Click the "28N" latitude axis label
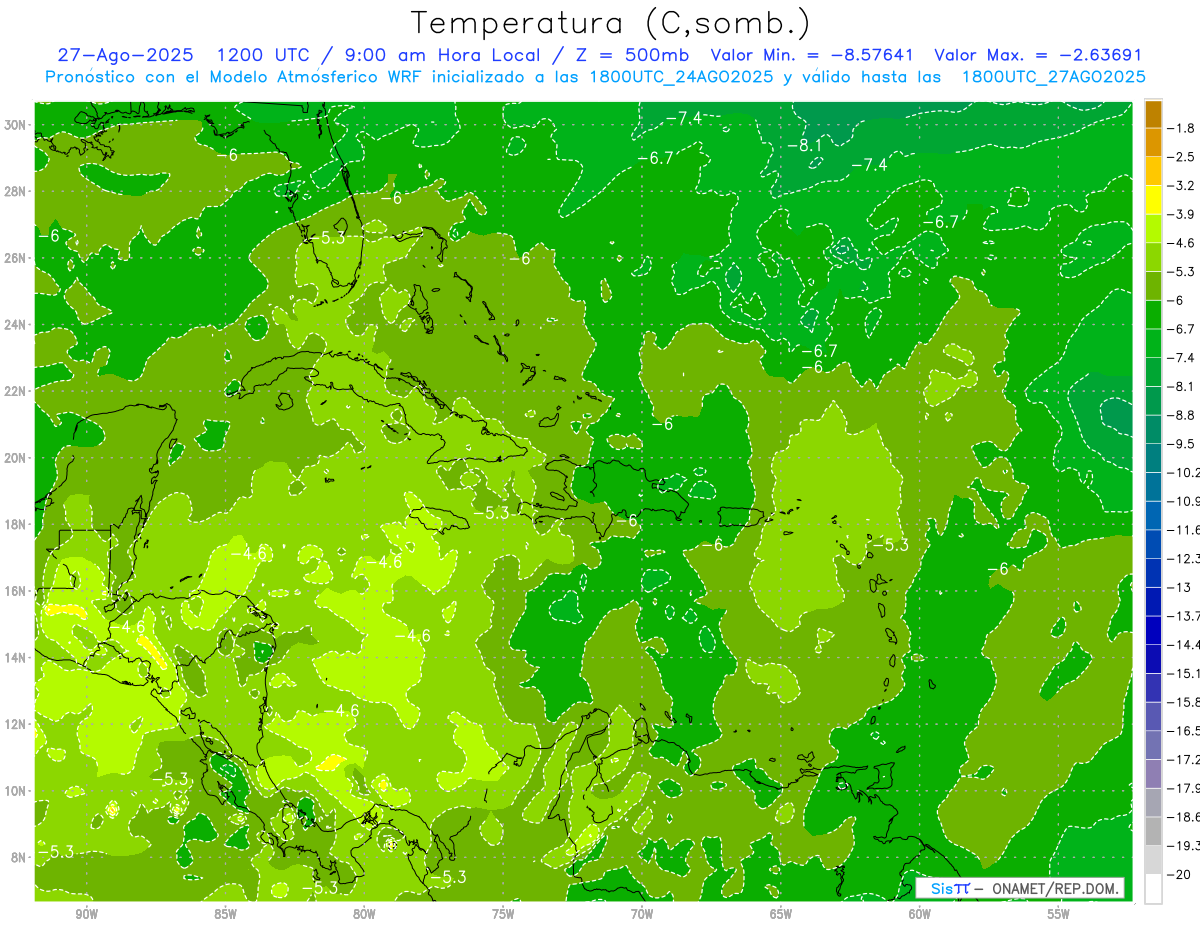The height and width of the screenshot is (927, 1200). (x=16, y=191)
